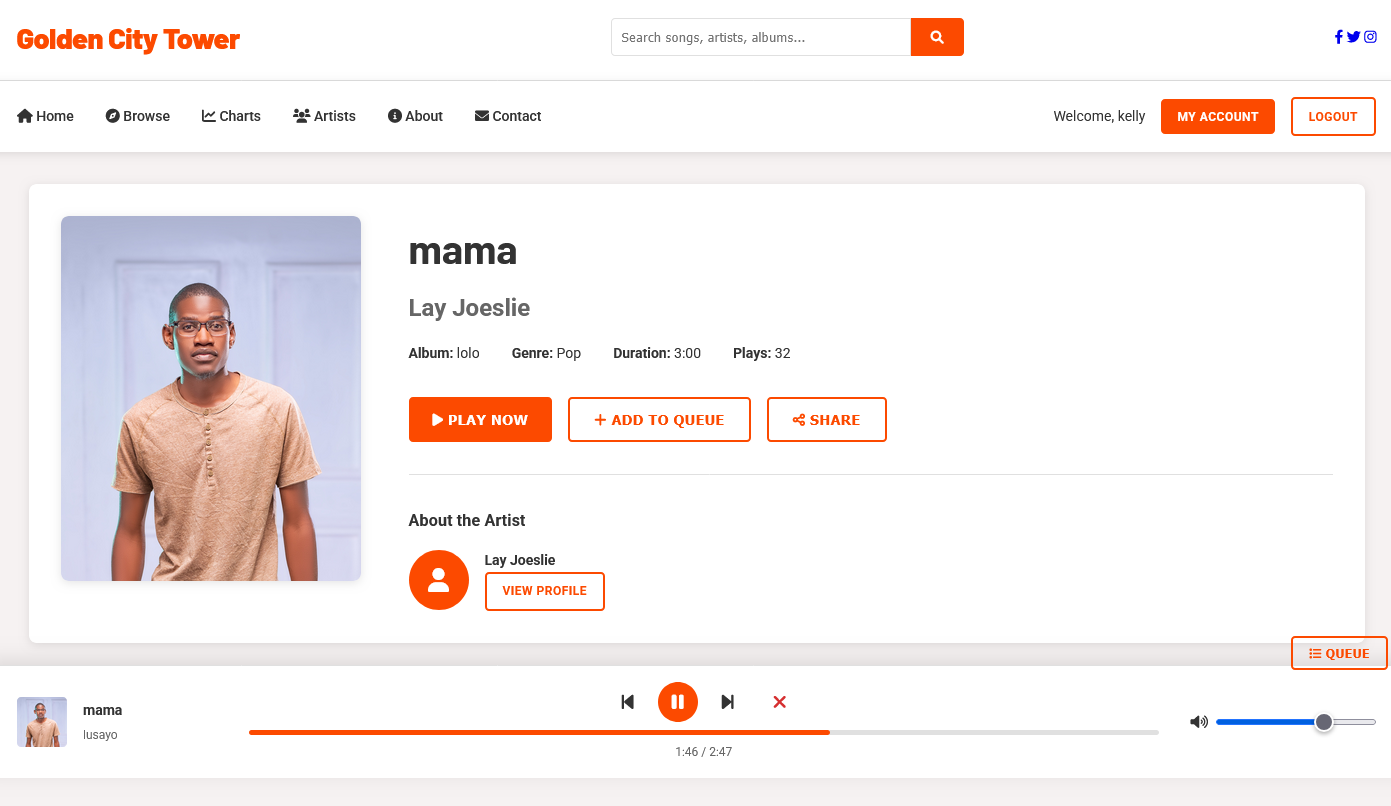Close the player with red X
Image resolution: width=1391 pixels, height=806 pixels.
click(780, 702)
